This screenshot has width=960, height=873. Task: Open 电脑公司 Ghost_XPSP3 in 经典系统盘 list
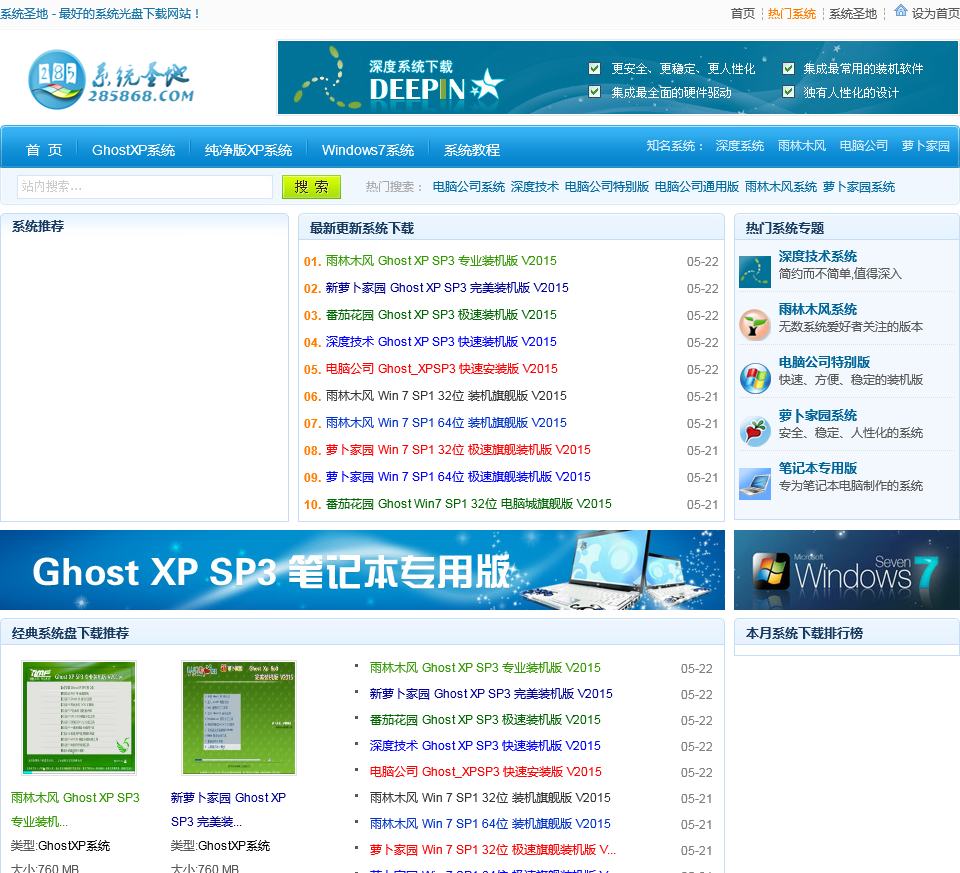[486, 771]
